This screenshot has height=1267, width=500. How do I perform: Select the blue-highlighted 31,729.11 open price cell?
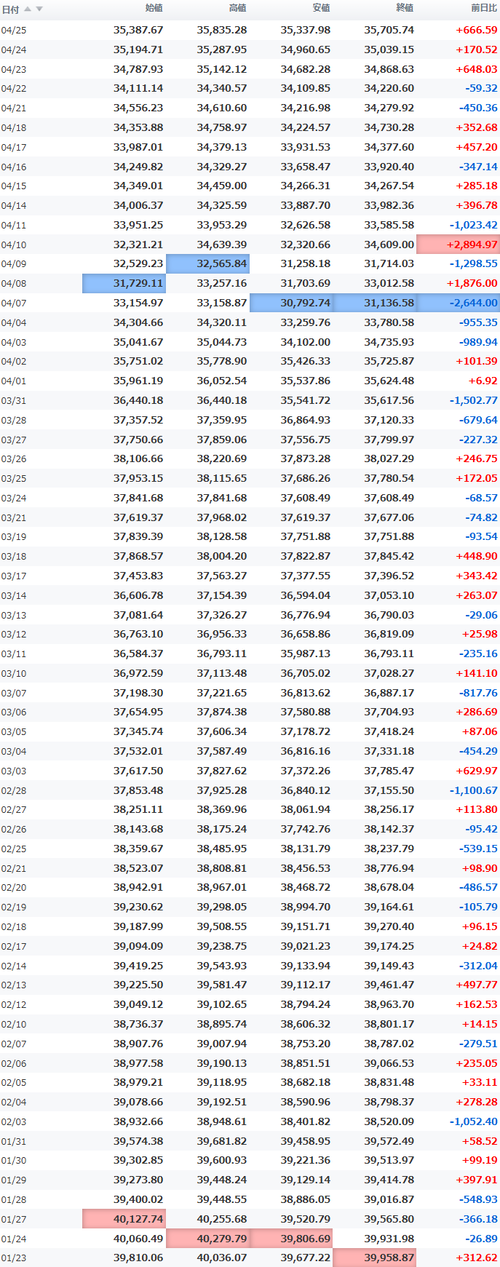(123, 284)
